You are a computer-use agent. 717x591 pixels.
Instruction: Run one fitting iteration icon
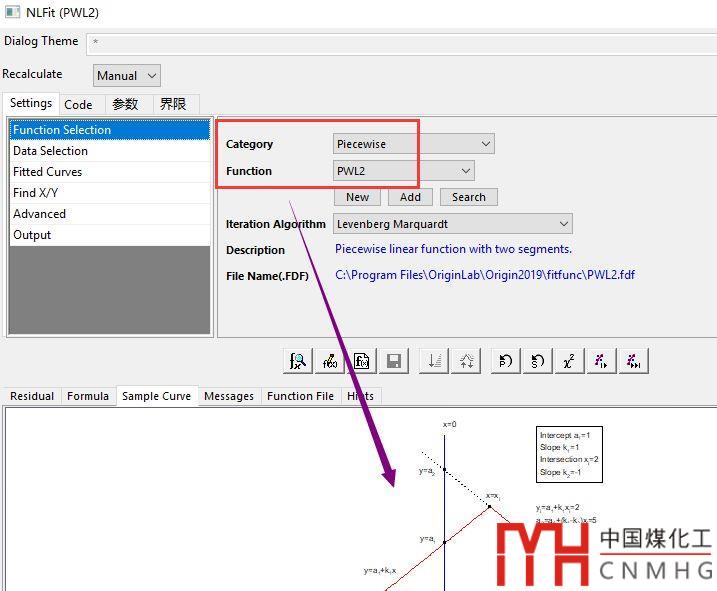tap(601, 361)
